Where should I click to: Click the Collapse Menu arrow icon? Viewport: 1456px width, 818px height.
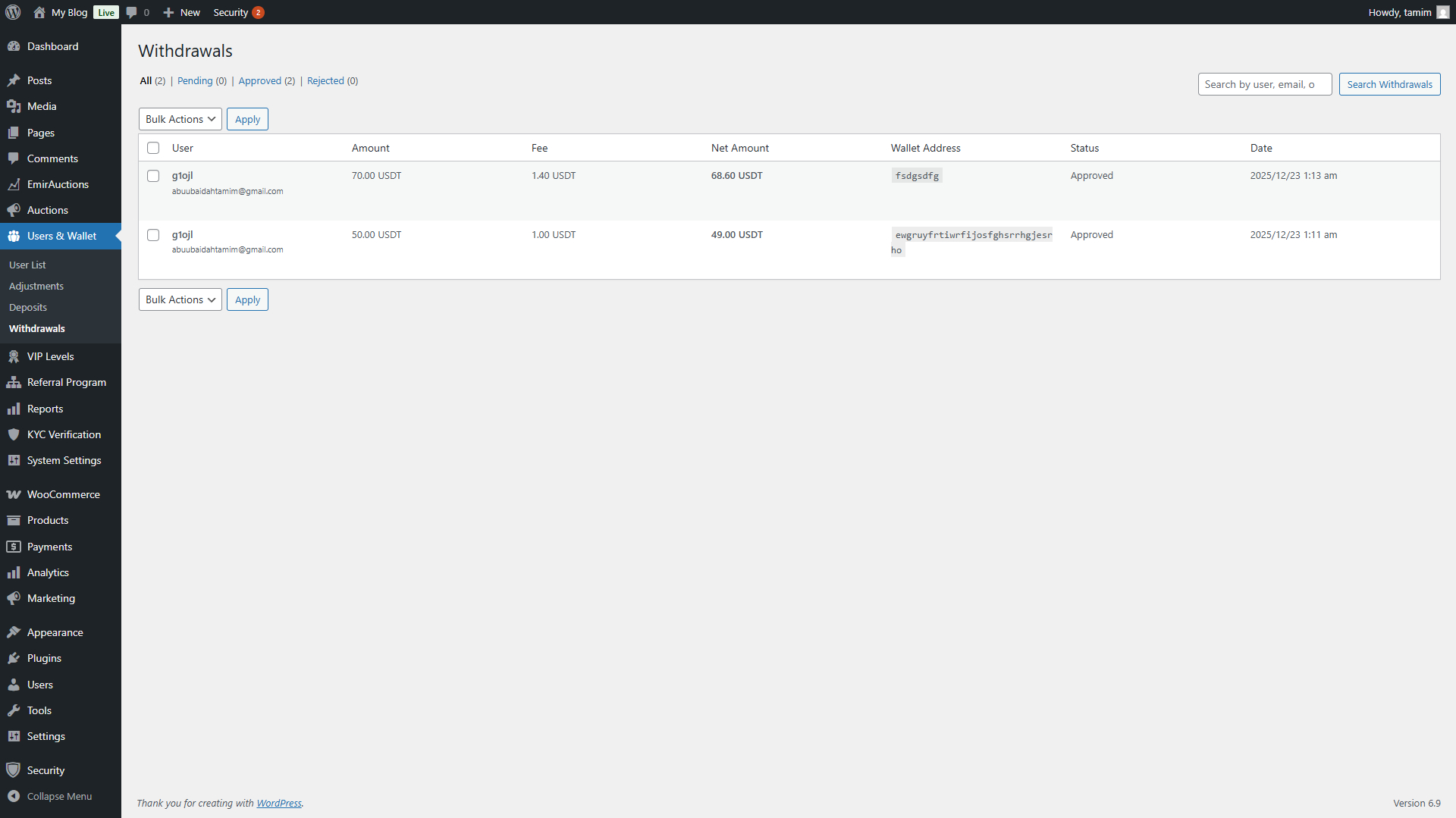pos(14,796)
